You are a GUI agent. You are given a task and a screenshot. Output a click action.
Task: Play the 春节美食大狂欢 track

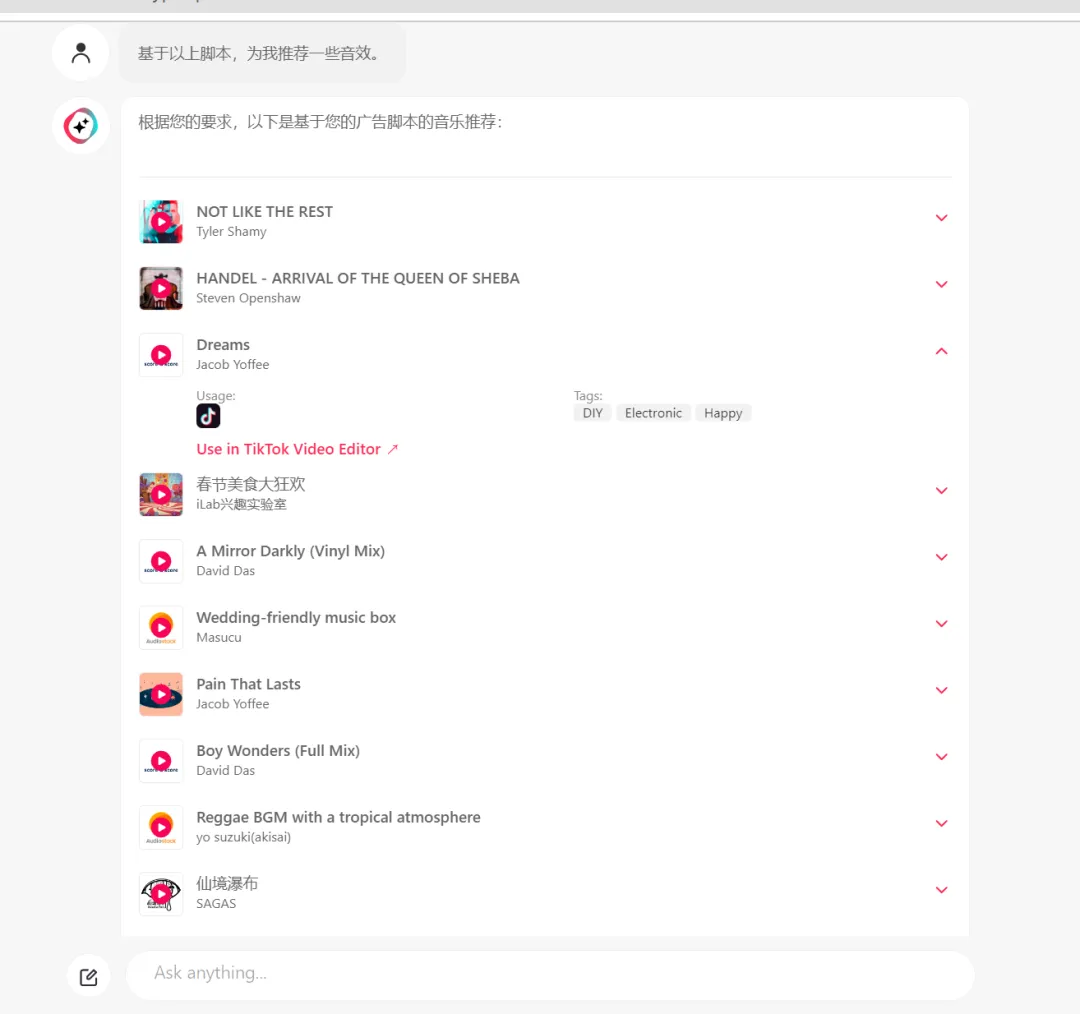pos(161,495)
